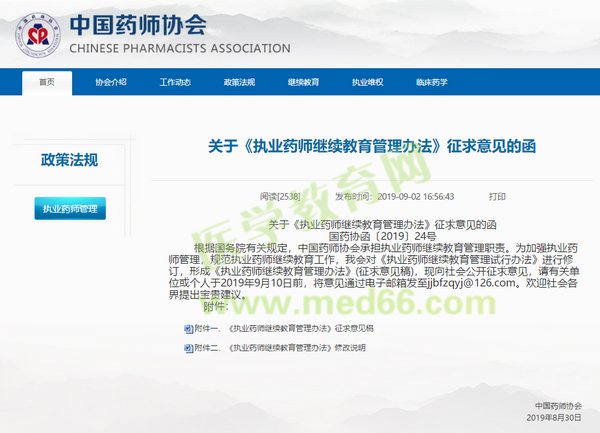The height and width of the screenshot is (433, 600).
Task: Click 执业维权 in the navigation bar
Action: coord(368,81)
